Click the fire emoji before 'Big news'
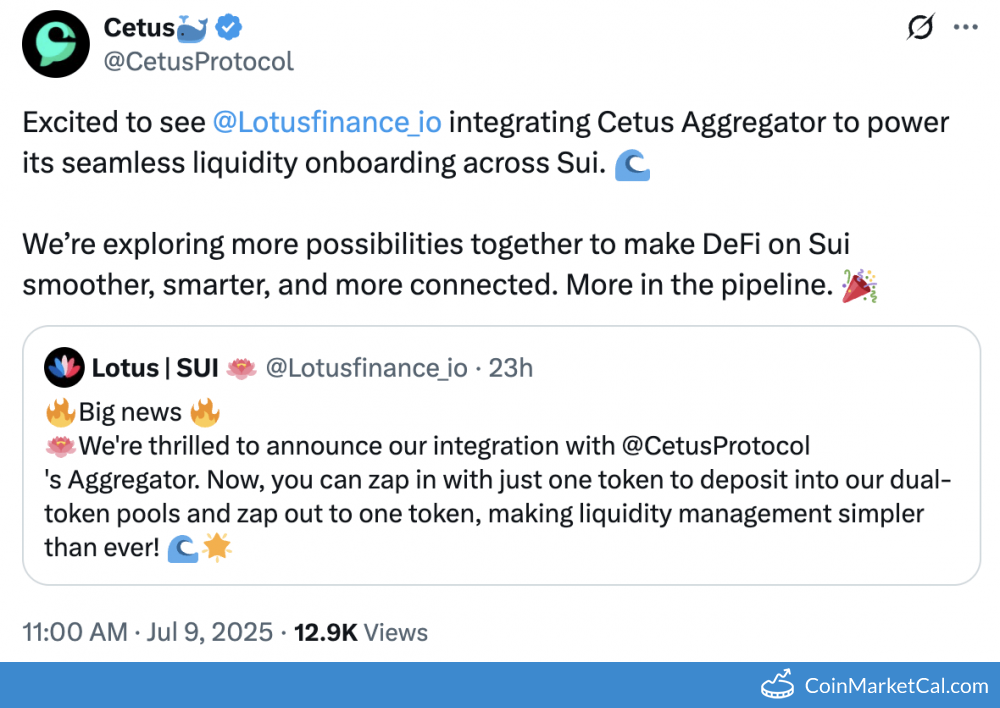 click(61, 413)
